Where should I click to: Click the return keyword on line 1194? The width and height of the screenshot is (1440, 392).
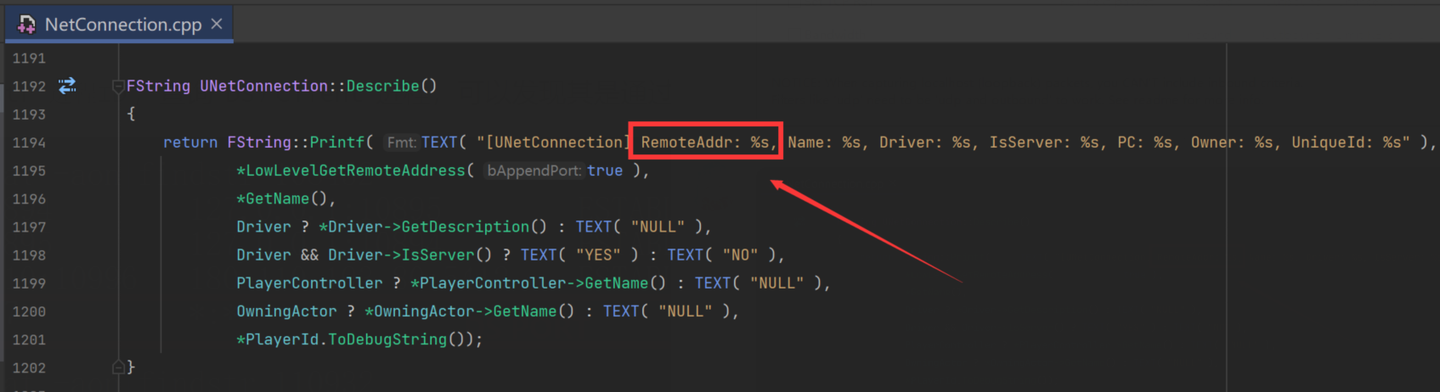[x=190, y=142]
